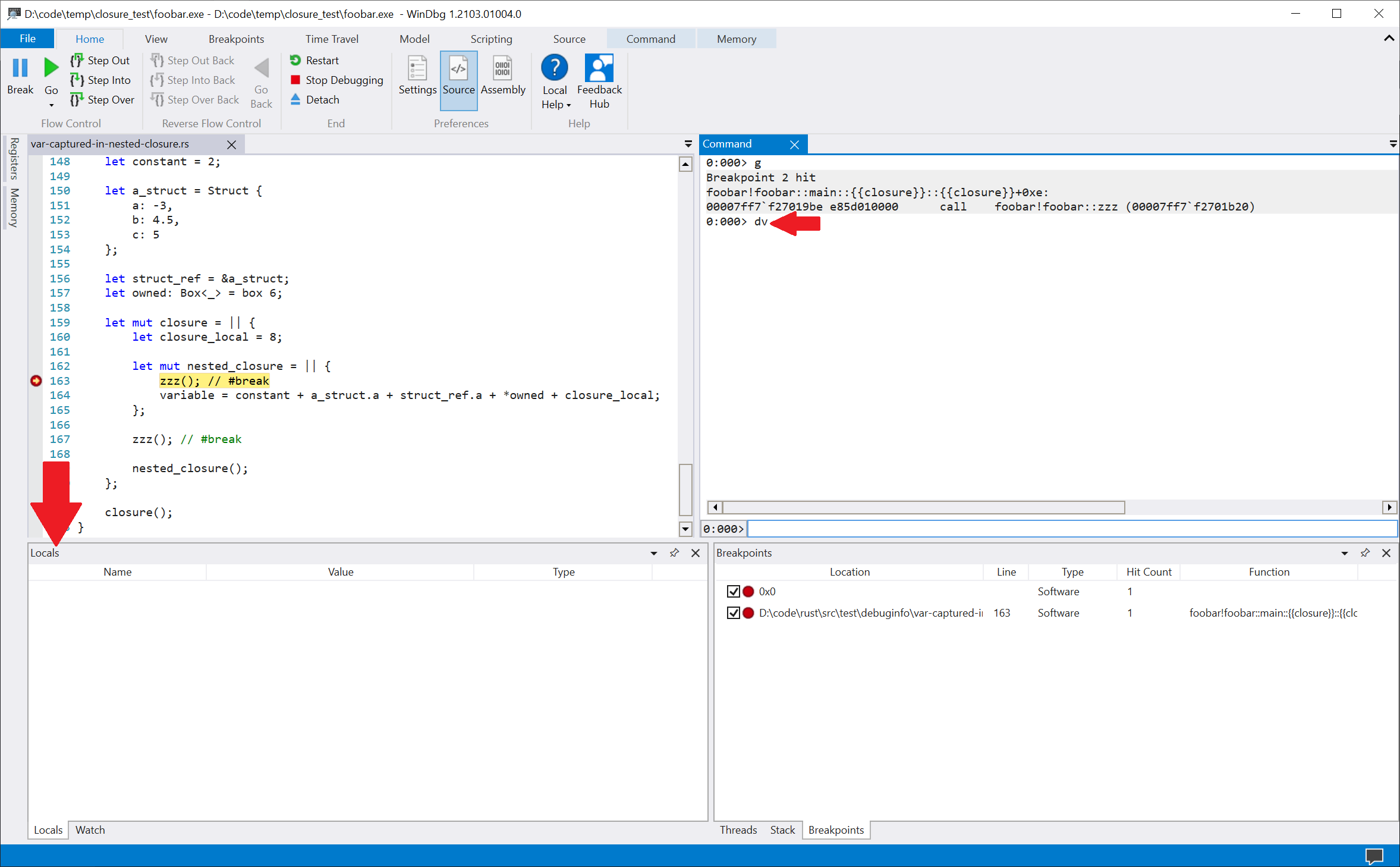
Task: Switch to the Scripting ribbon tab
Action: (x=491, y=39)
